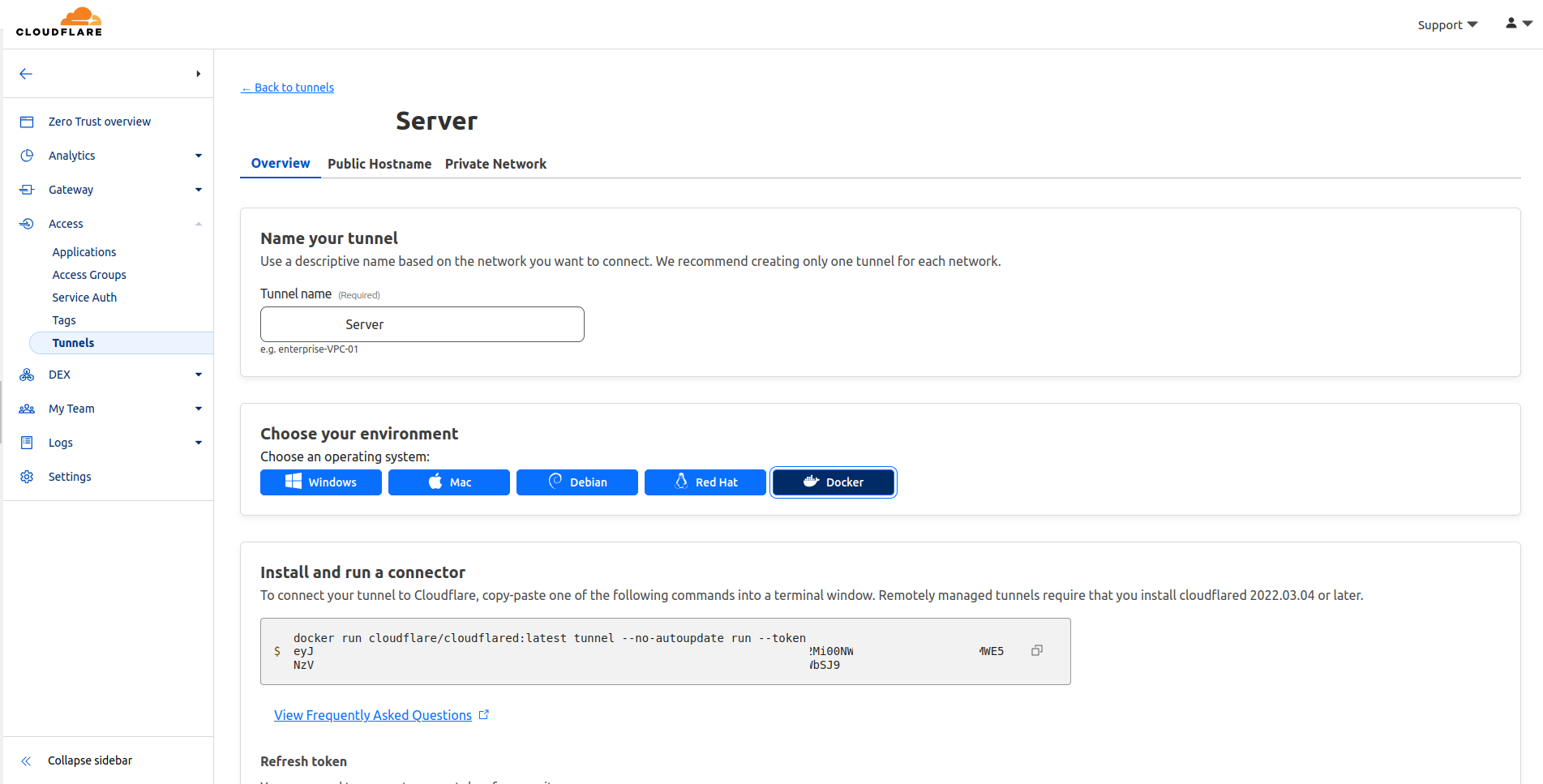Open Tags under Access

coord(64,320)
